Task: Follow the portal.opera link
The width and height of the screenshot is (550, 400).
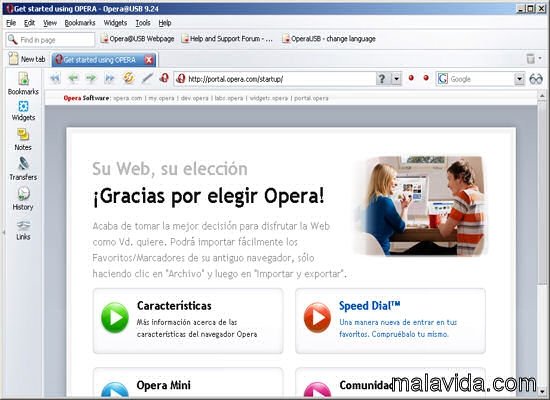Action: click(x=311, y=98)
